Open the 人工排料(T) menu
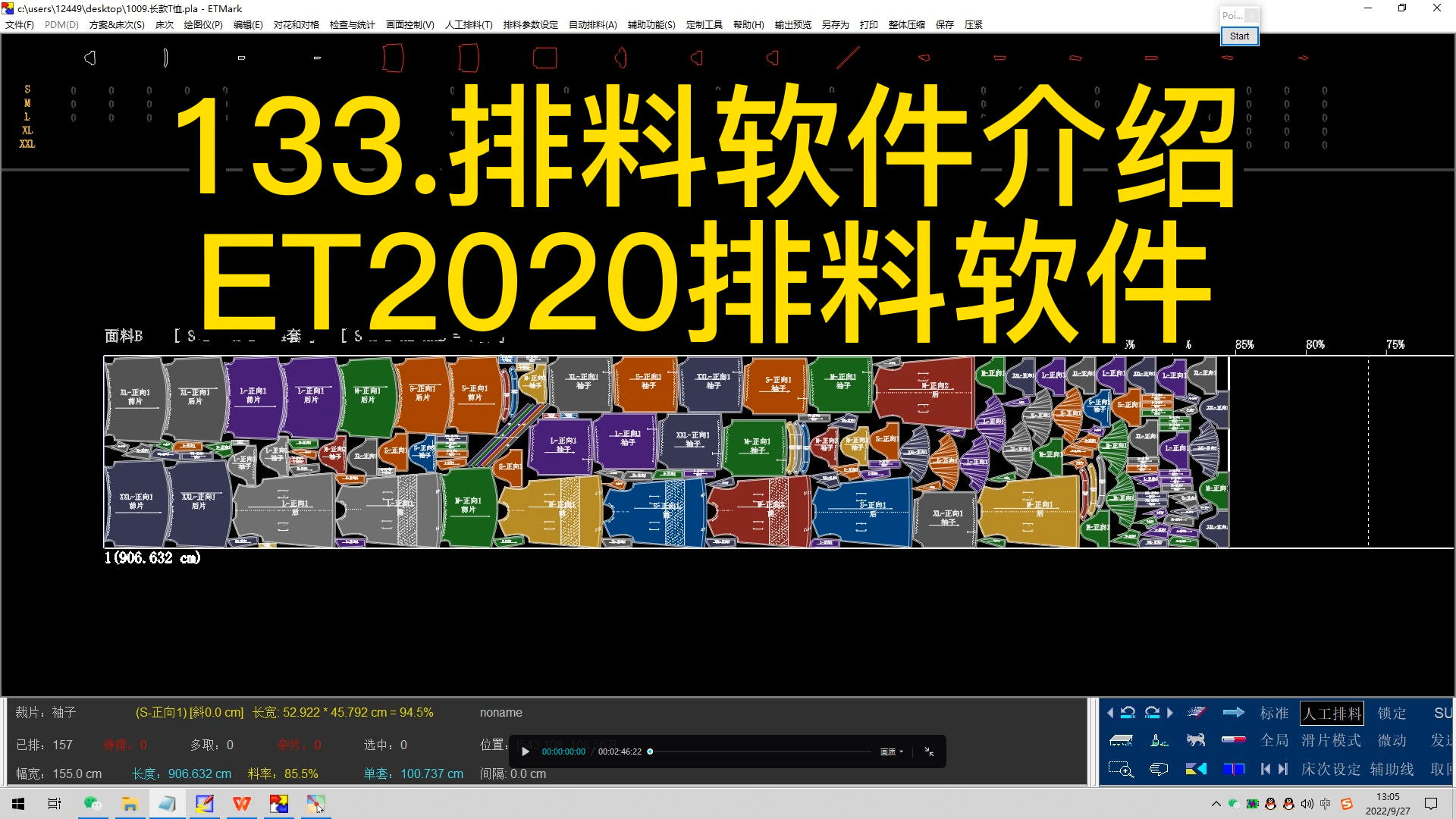This screenshot has height=819, width=1456. 469,24
